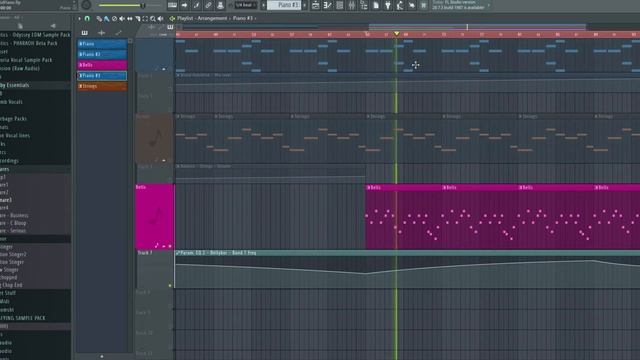Open the 1/4 beat snap dropdown

click(246, 5)
